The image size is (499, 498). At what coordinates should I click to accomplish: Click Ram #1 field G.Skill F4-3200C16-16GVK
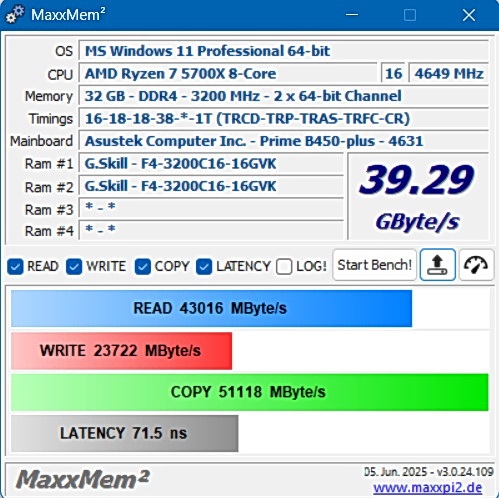click(x=211, y=164)
